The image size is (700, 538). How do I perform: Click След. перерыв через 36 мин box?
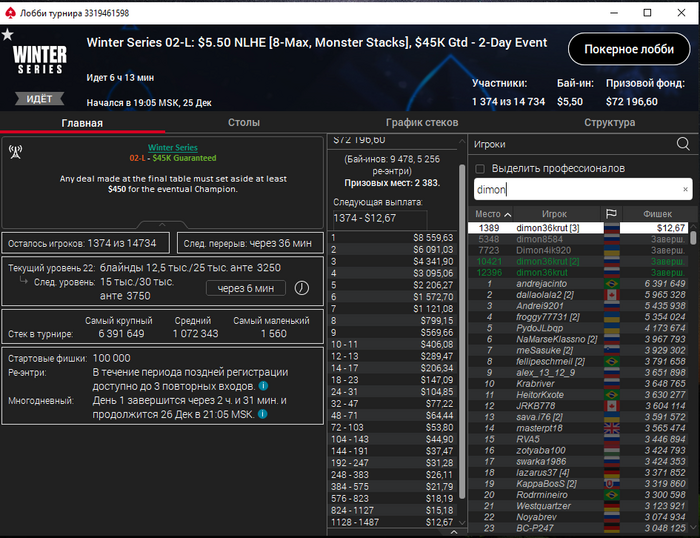[250, 243]
